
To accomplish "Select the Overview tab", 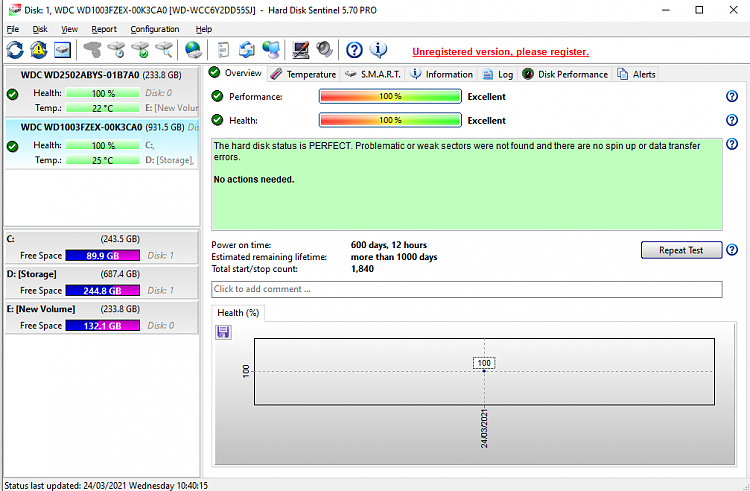I will pos(236,73).
